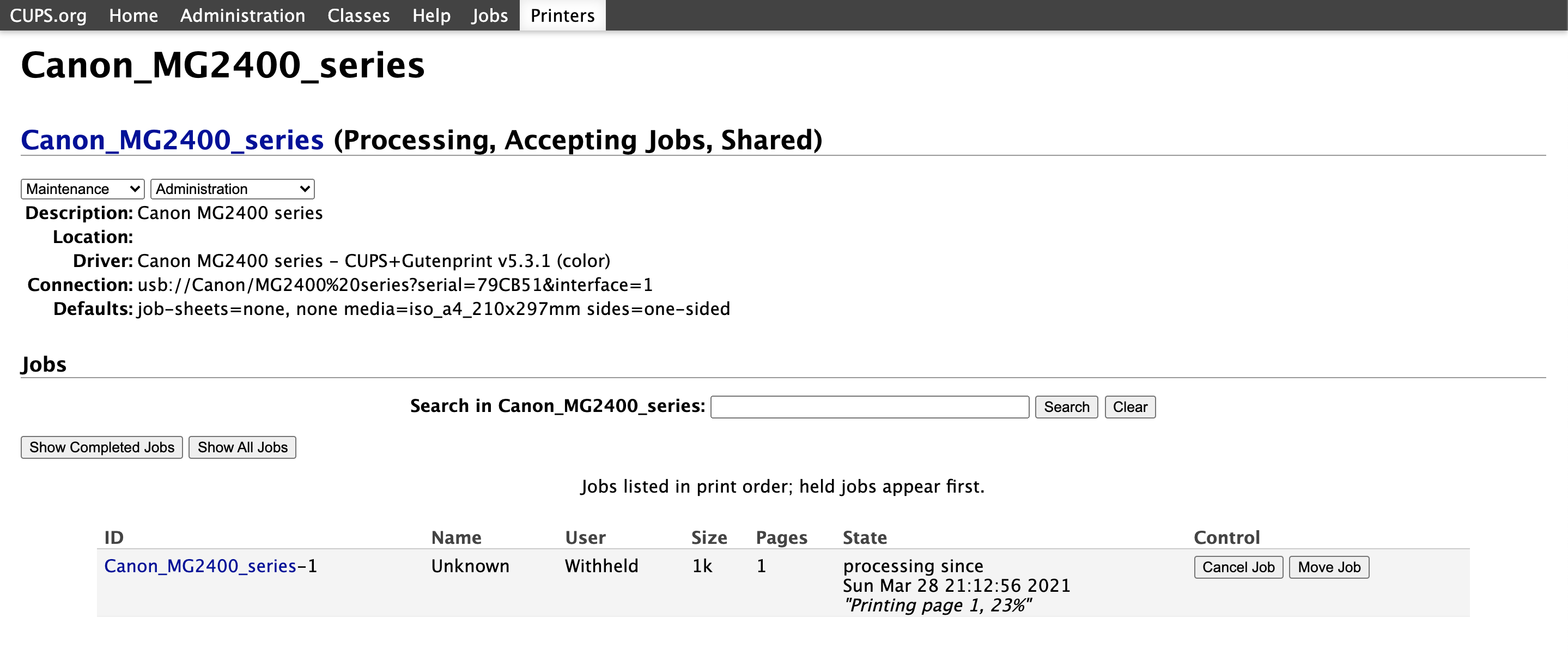This screenshot has width=1568, height=655.
Task: Click the Move Job button
Action: 1329,567
